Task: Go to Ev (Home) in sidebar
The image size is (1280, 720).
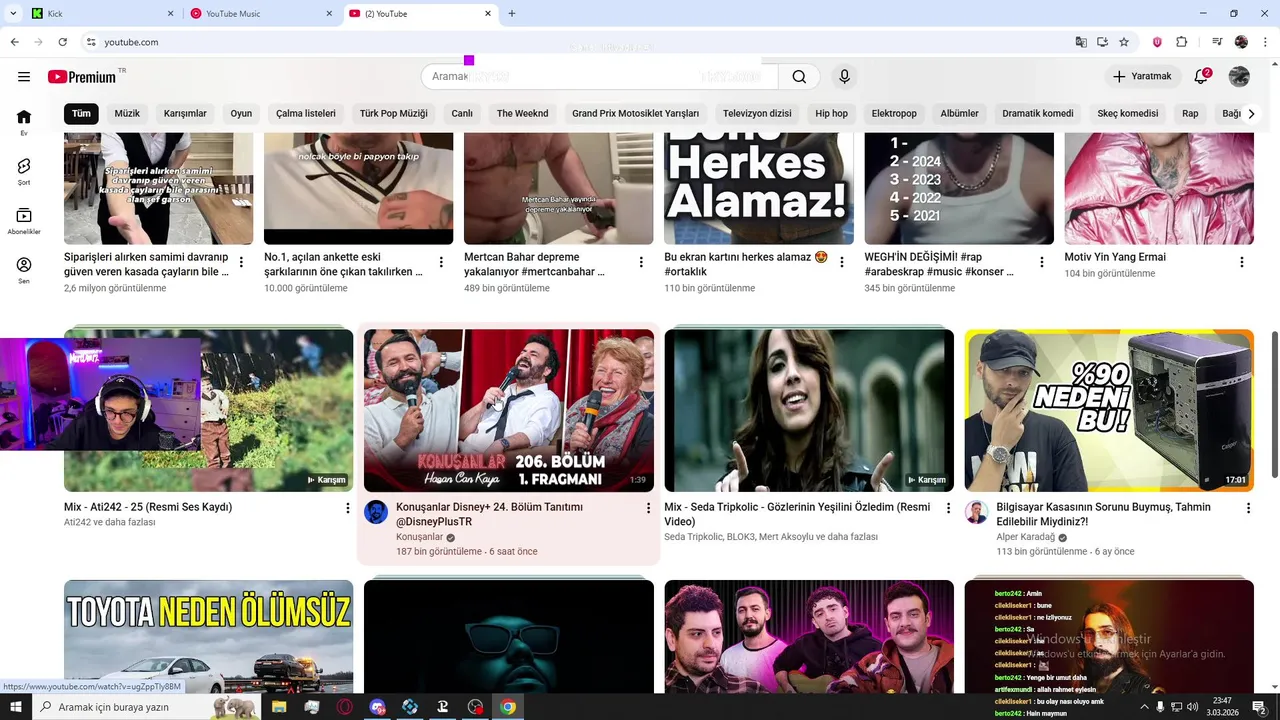Action: pyautogui.click(x=24, y=122)
